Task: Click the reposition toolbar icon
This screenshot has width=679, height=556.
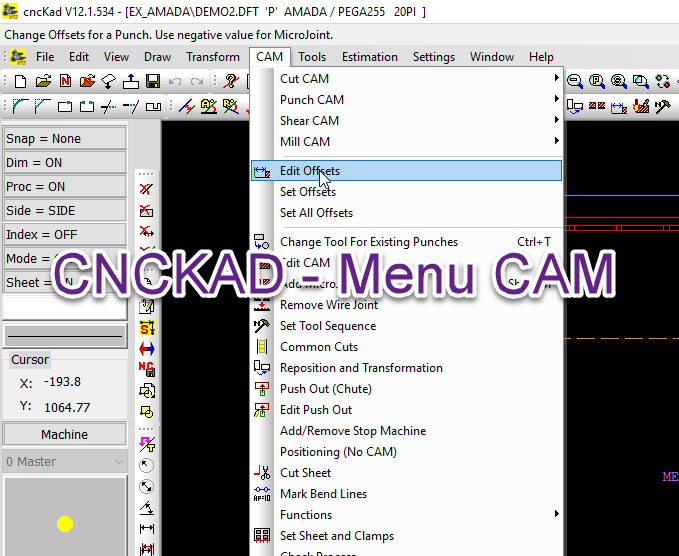Action: pyautogui.click(x=575, y=106)
